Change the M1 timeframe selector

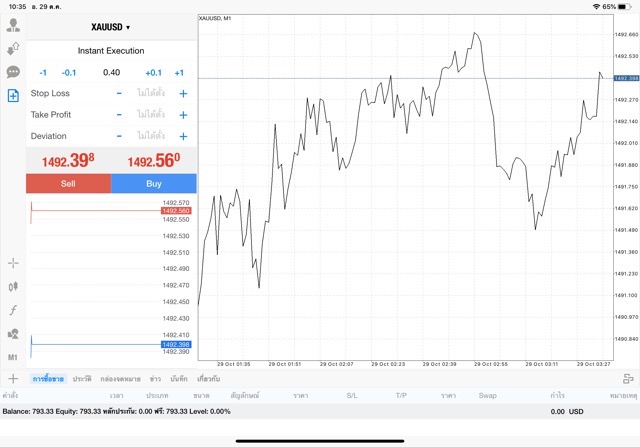click(x=13, y=357)
